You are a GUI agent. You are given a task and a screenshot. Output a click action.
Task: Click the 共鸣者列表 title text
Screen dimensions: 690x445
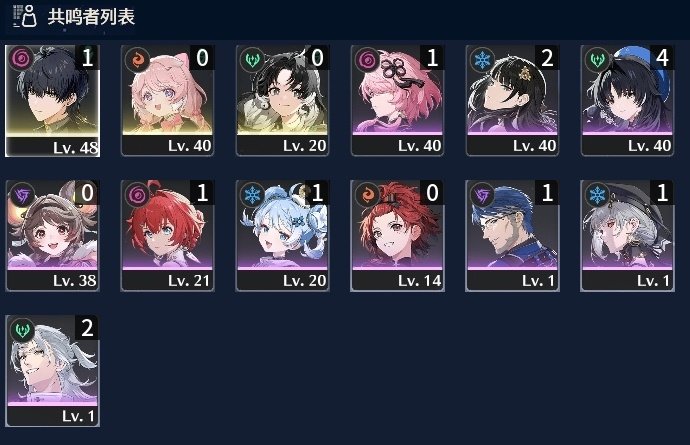pyautogui.click(x=91, y=17)
